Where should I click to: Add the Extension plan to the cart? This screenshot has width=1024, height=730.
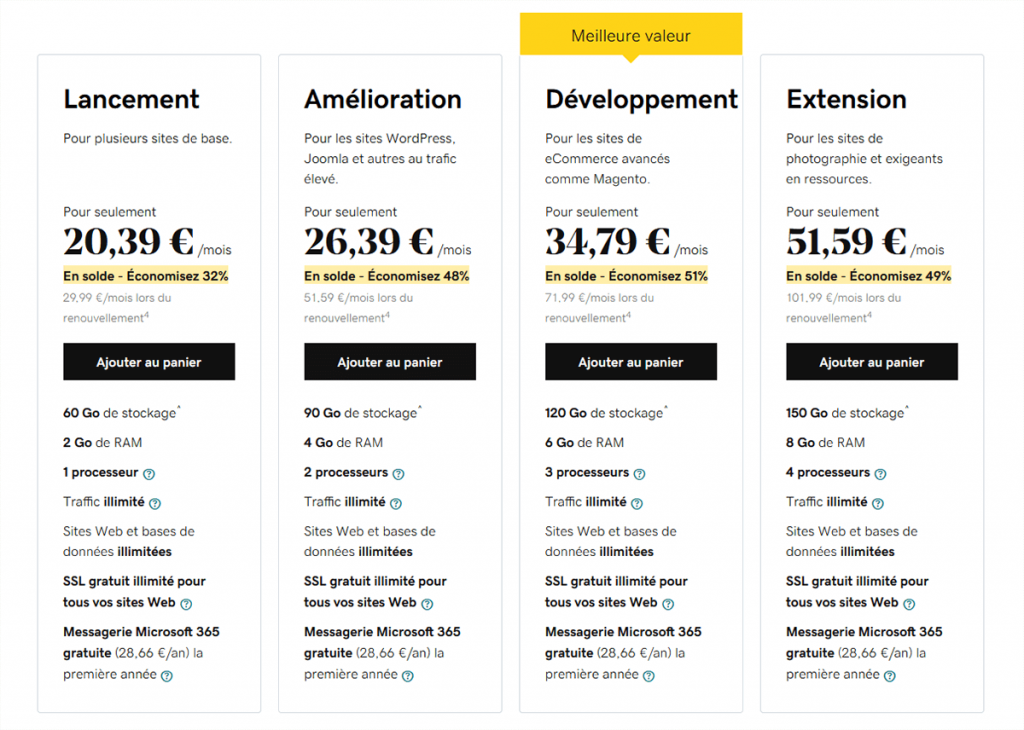tap(871, 361)
